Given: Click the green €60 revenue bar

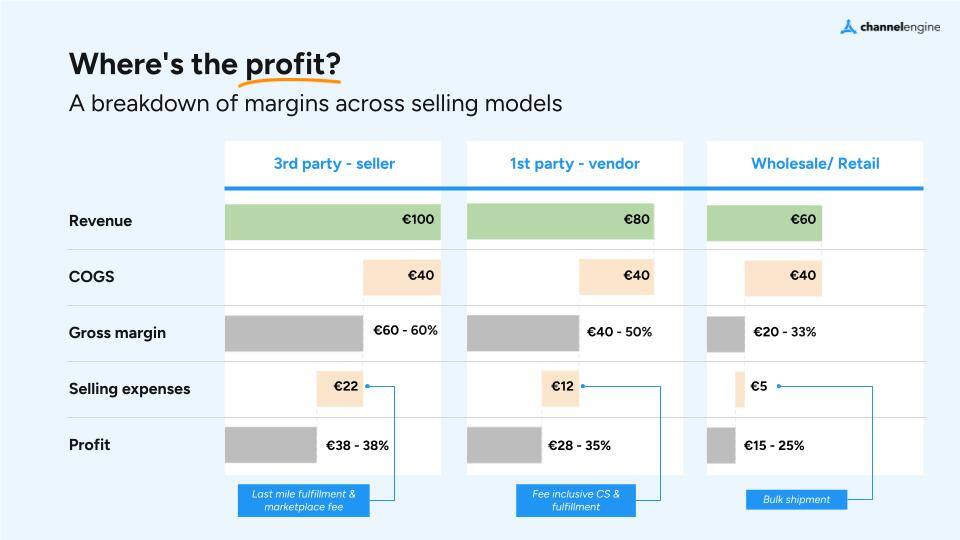Looking at the screenshot, I should tap(764, 221).
